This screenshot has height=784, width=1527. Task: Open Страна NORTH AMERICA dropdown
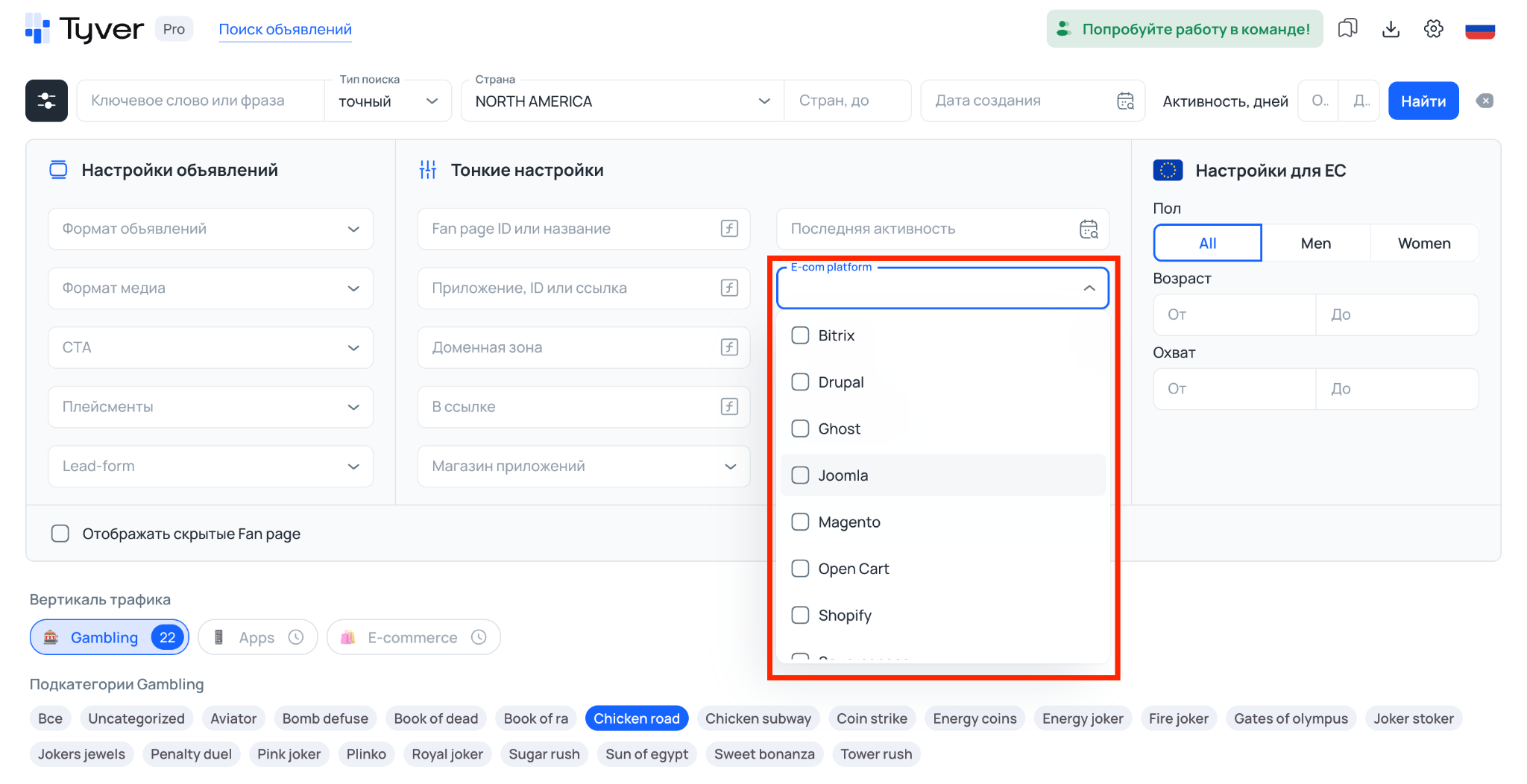pyautogui.click(x=623, y=101)
